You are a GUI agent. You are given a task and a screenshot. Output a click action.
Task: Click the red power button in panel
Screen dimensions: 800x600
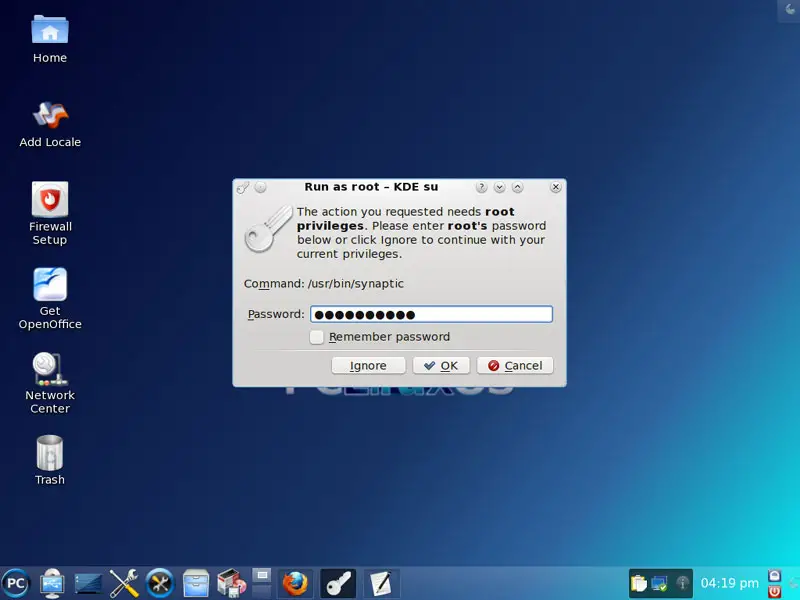click(775, 590)
